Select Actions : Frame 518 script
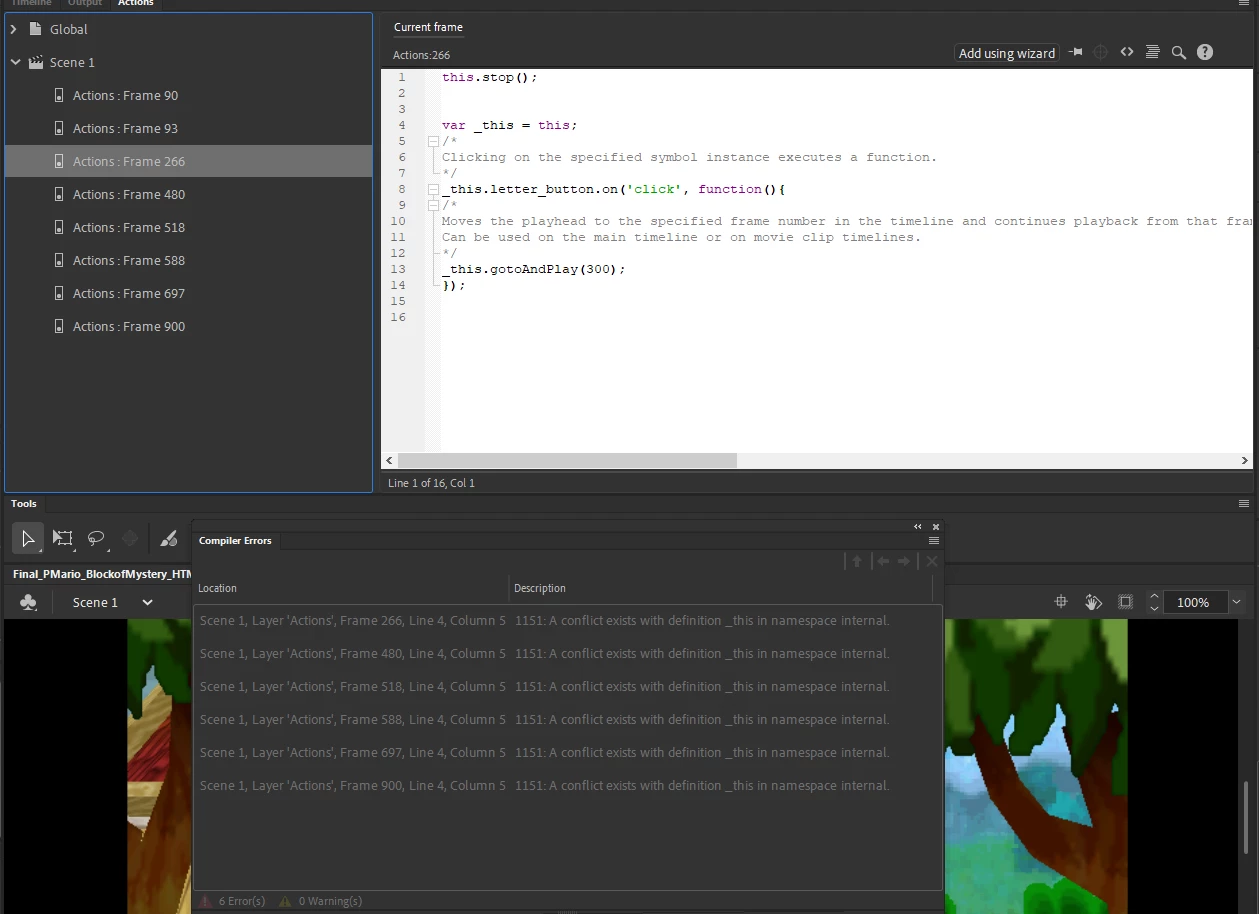Viewport: 1259px width, 914px height. click(x=189, y=227)
